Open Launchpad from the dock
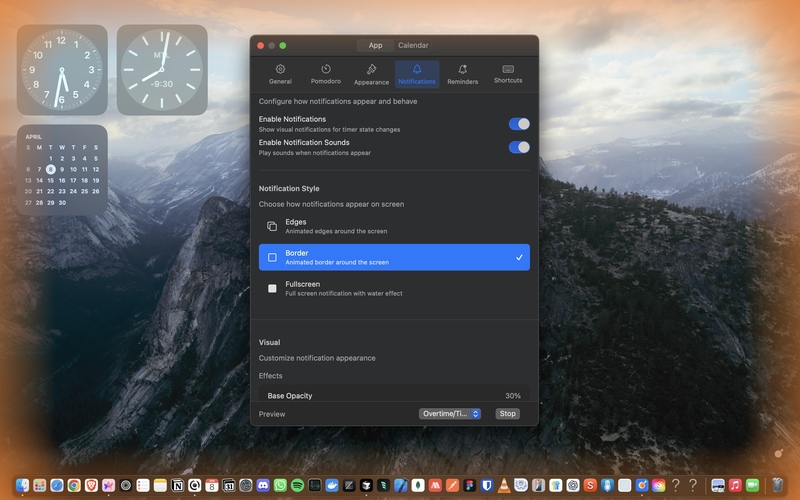This screenshot has height=500, width=800. pos(40,485)
